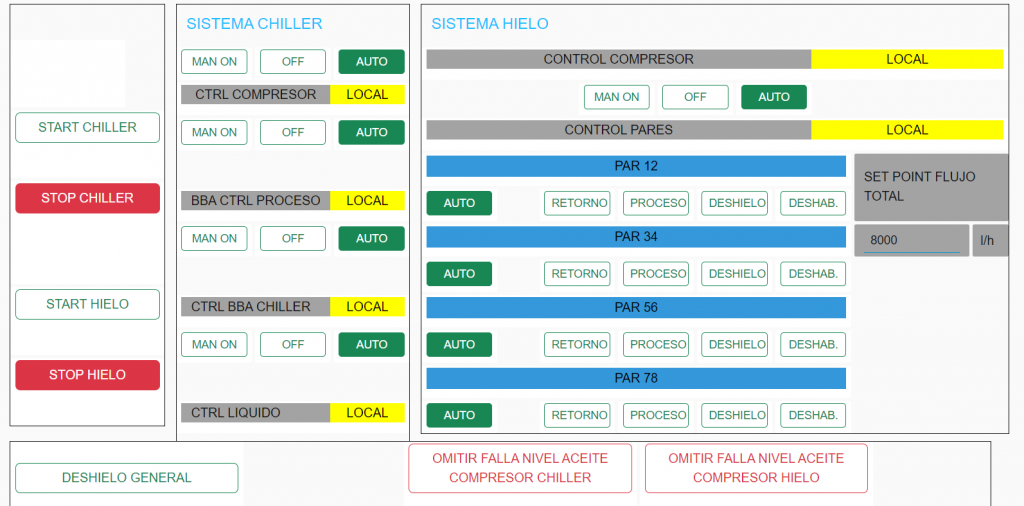Screen dimensions: 1024x506
Task: Start the ice system with START HIELO
Action: pos(87,304)
